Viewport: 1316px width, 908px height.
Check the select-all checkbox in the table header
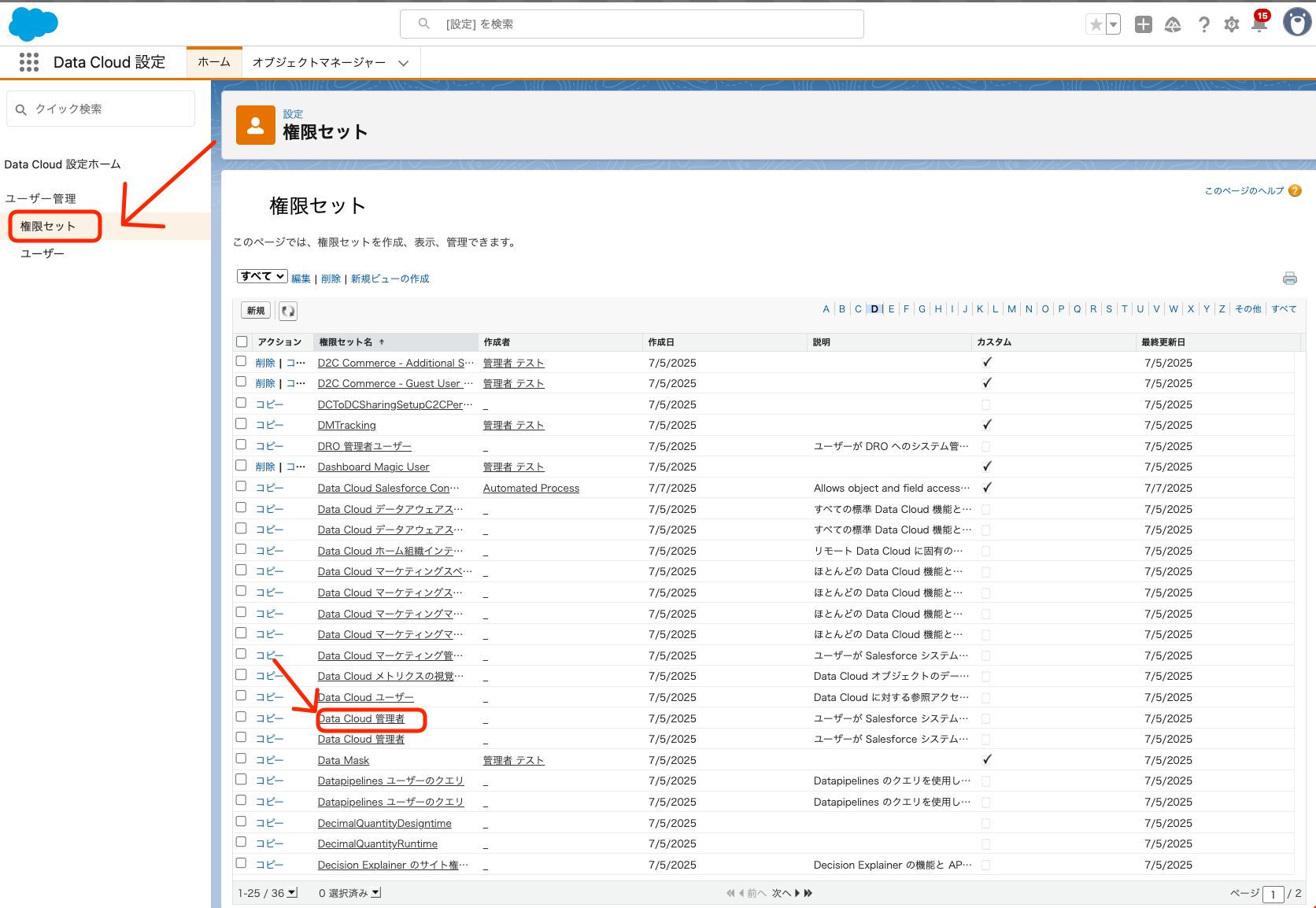pos(242,341)
